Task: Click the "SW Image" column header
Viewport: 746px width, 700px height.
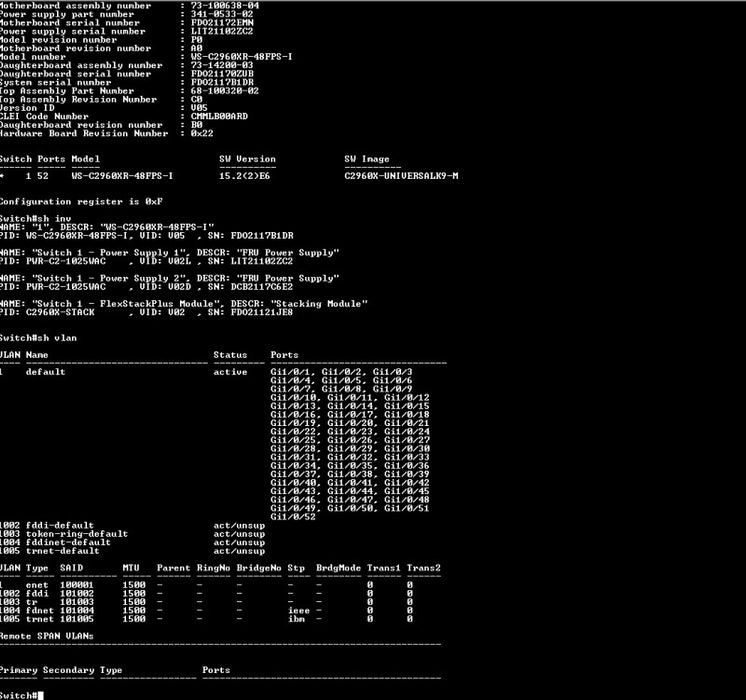Action: 367,159
